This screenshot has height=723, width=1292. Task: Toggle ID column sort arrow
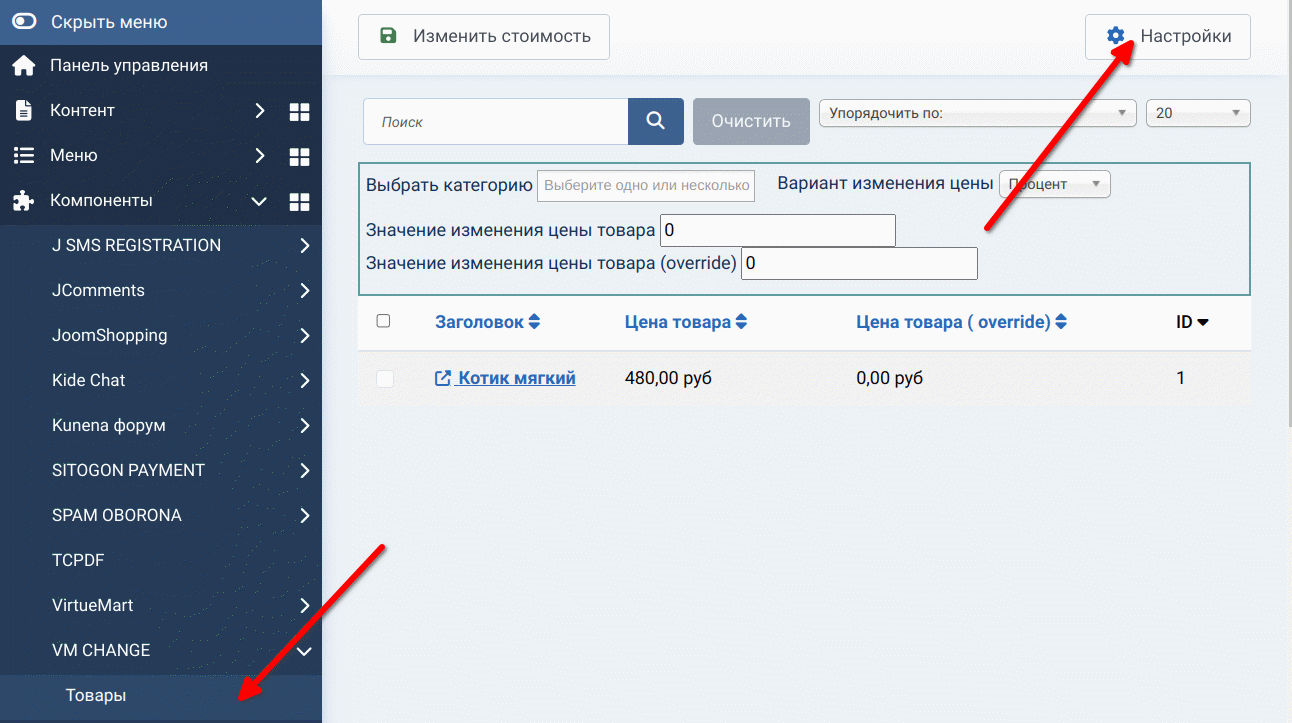coord(1203,323)
